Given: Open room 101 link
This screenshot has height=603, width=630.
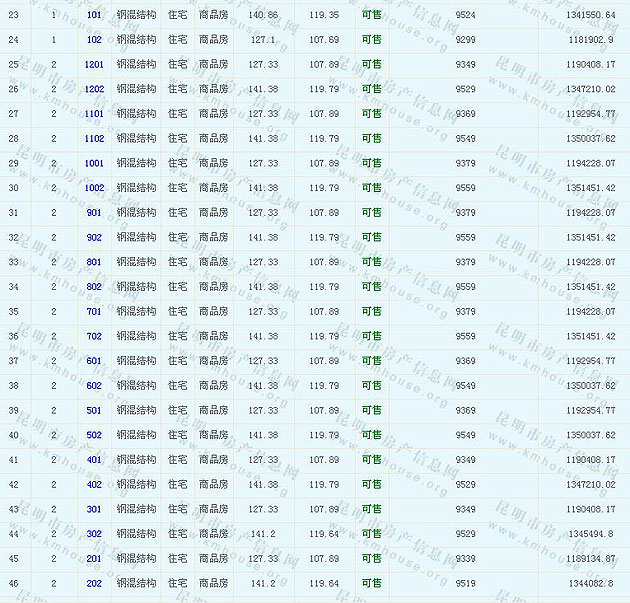Looking at the screenshot, I should [x=94, y=15].
